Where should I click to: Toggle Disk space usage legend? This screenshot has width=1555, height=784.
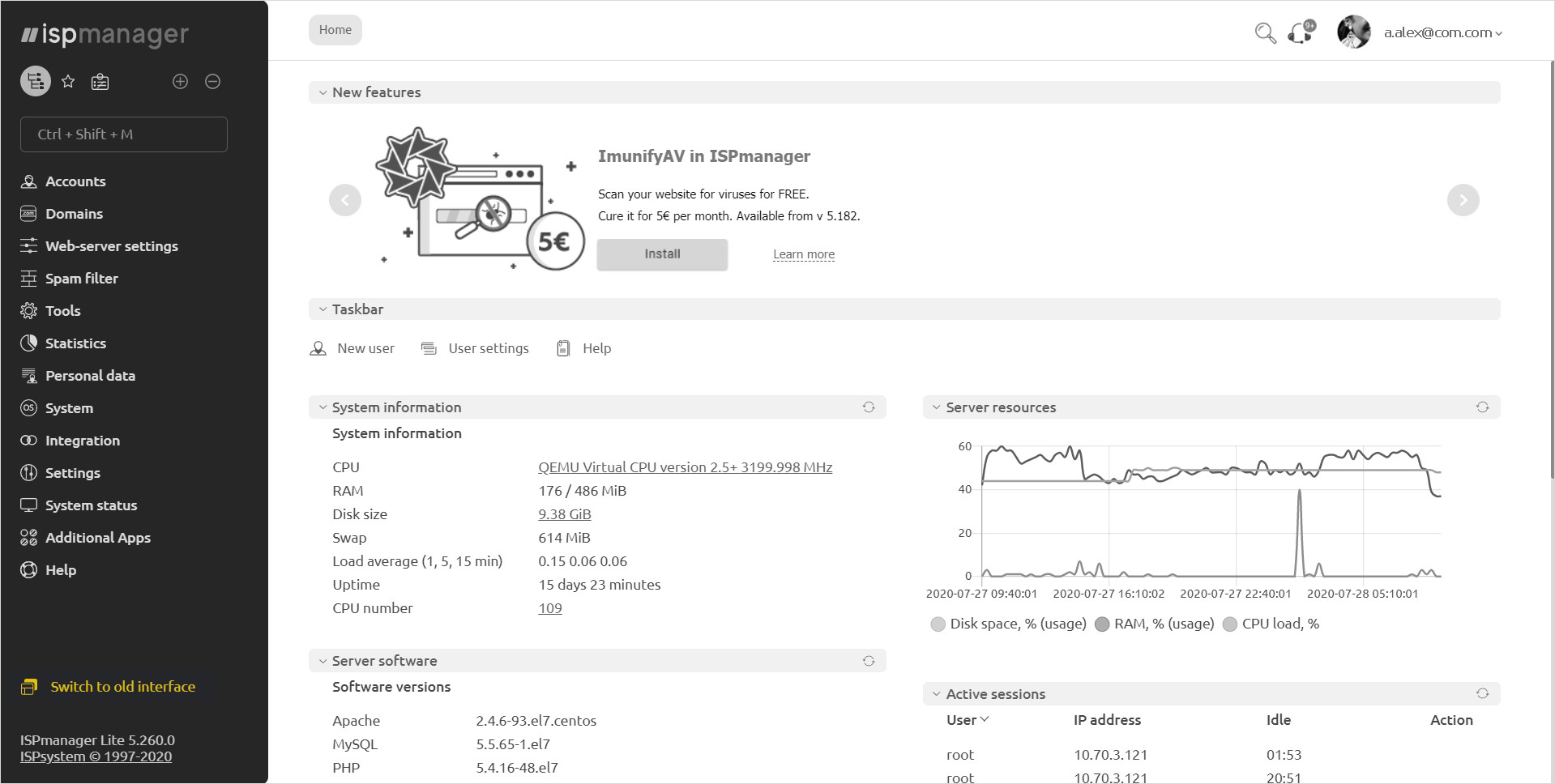click(1009, 624)
